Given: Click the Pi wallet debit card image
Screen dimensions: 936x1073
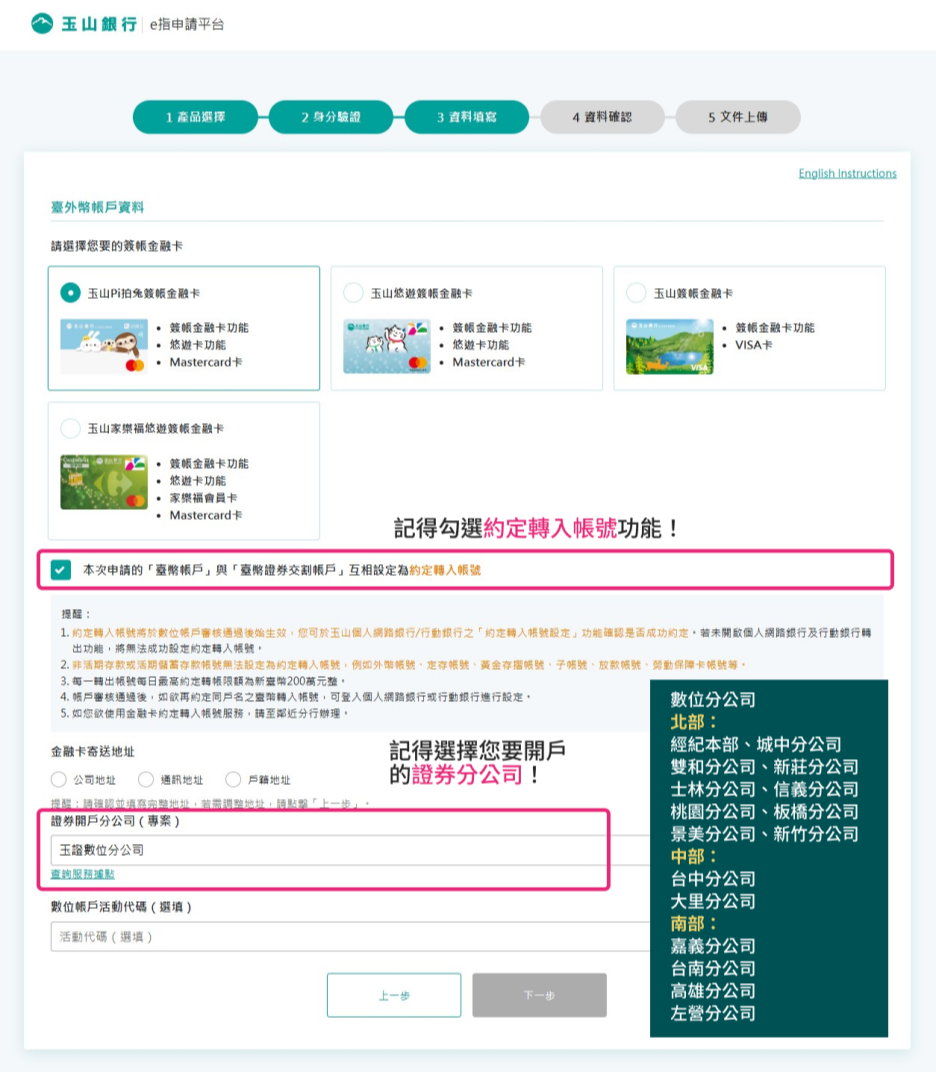Looking at the screenshot, I should click(104, 346).
